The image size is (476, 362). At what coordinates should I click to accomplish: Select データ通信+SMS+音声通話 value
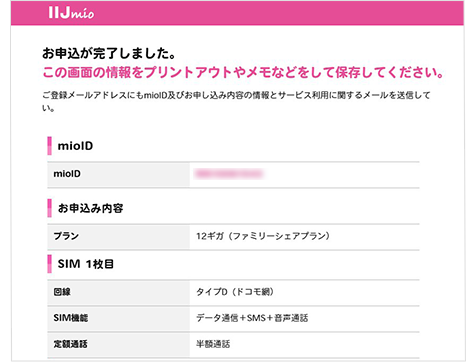pyautogui.click(x=252, y=318)
